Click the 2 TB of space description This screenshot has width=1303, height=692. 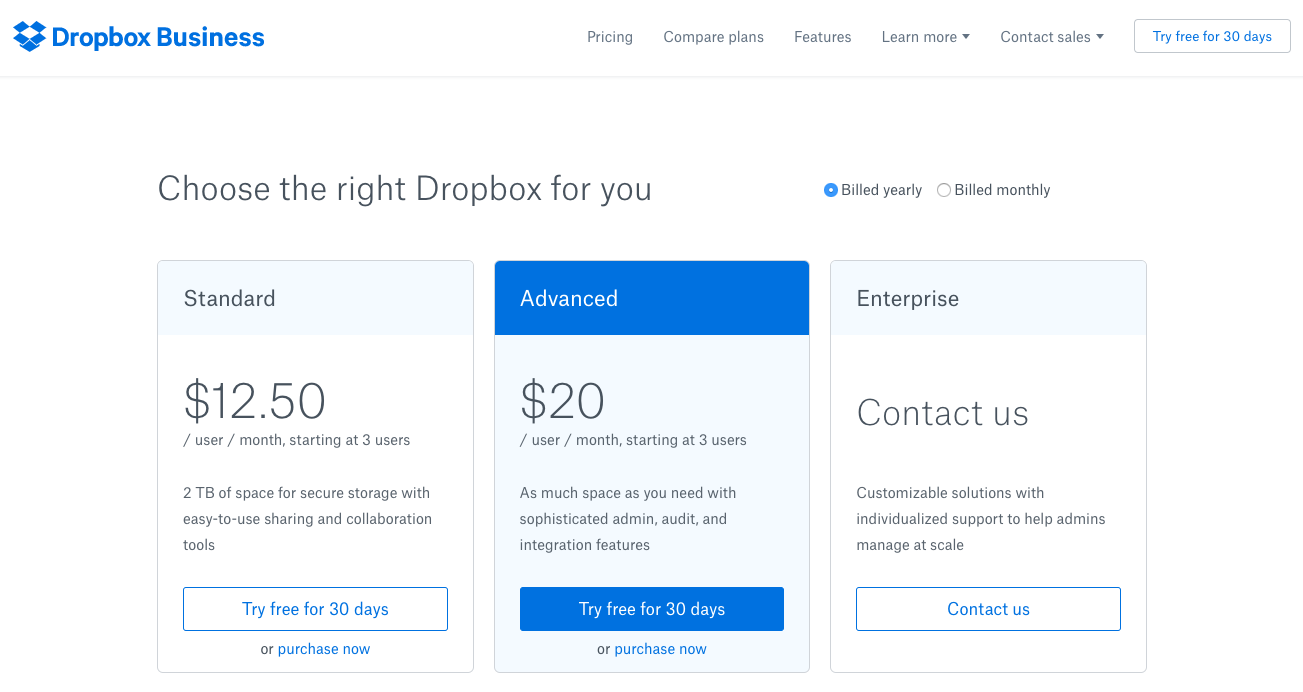[x=307, y=519]
